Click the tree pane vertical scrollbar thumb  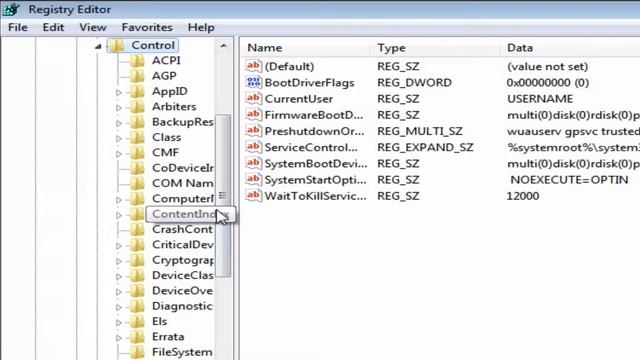223,196
